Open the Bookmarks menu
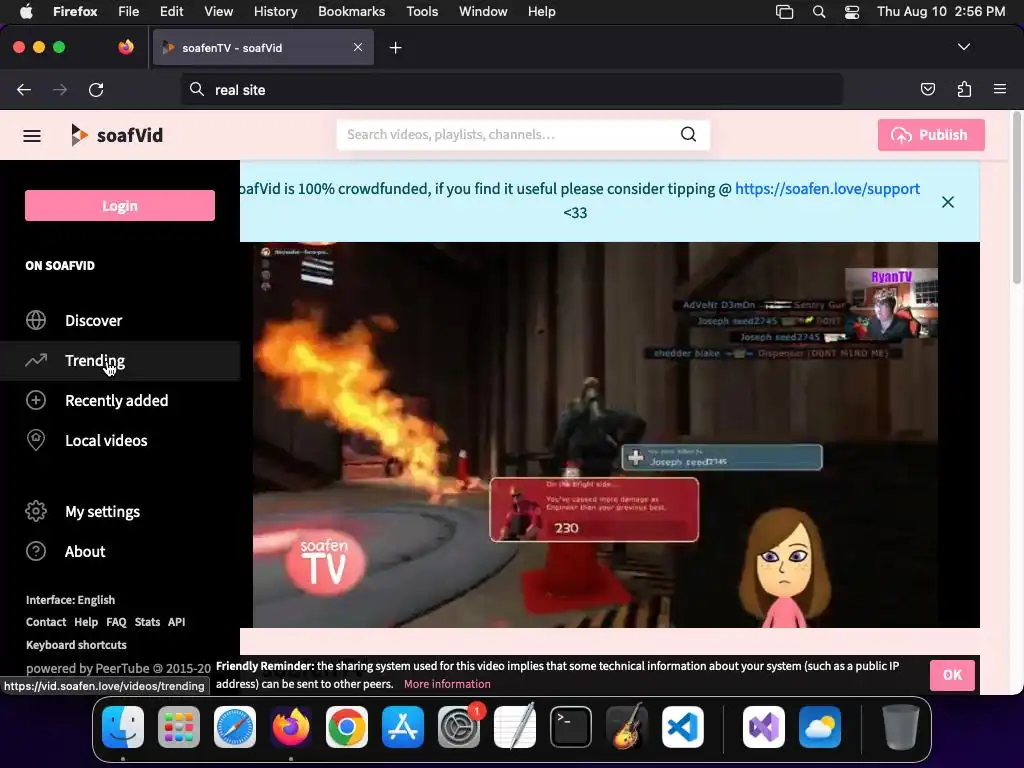The image size is (1024, 768). 351,12
